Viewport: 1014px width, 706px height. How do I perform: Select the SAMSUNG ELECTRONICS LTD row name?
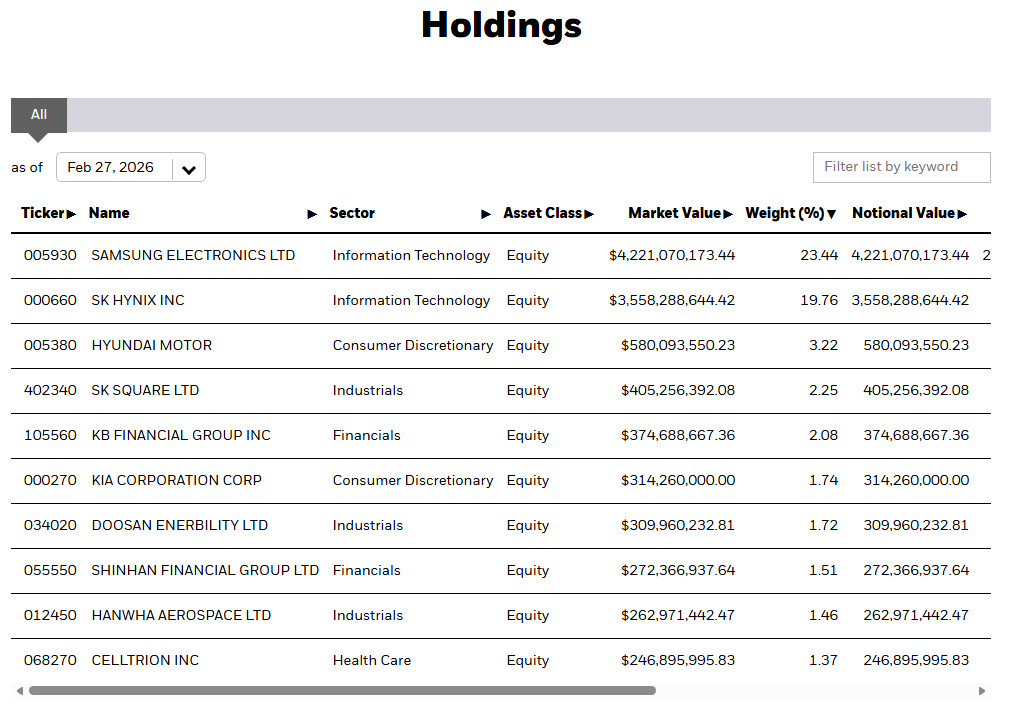(x=193, y=255)
